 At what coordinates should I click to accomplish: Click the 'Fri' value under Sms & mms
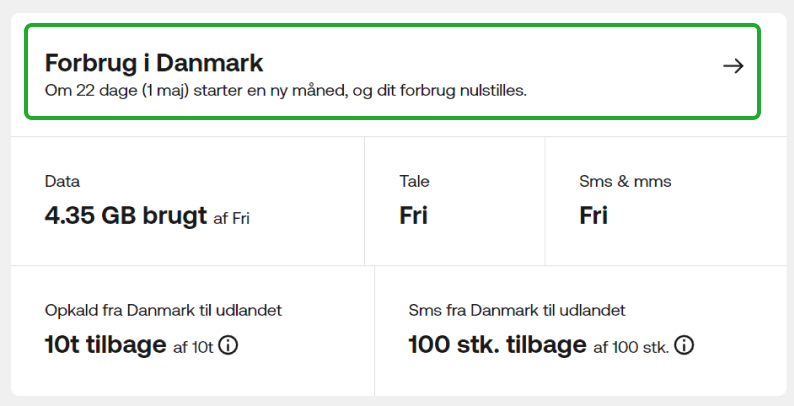tap(593, 215)
